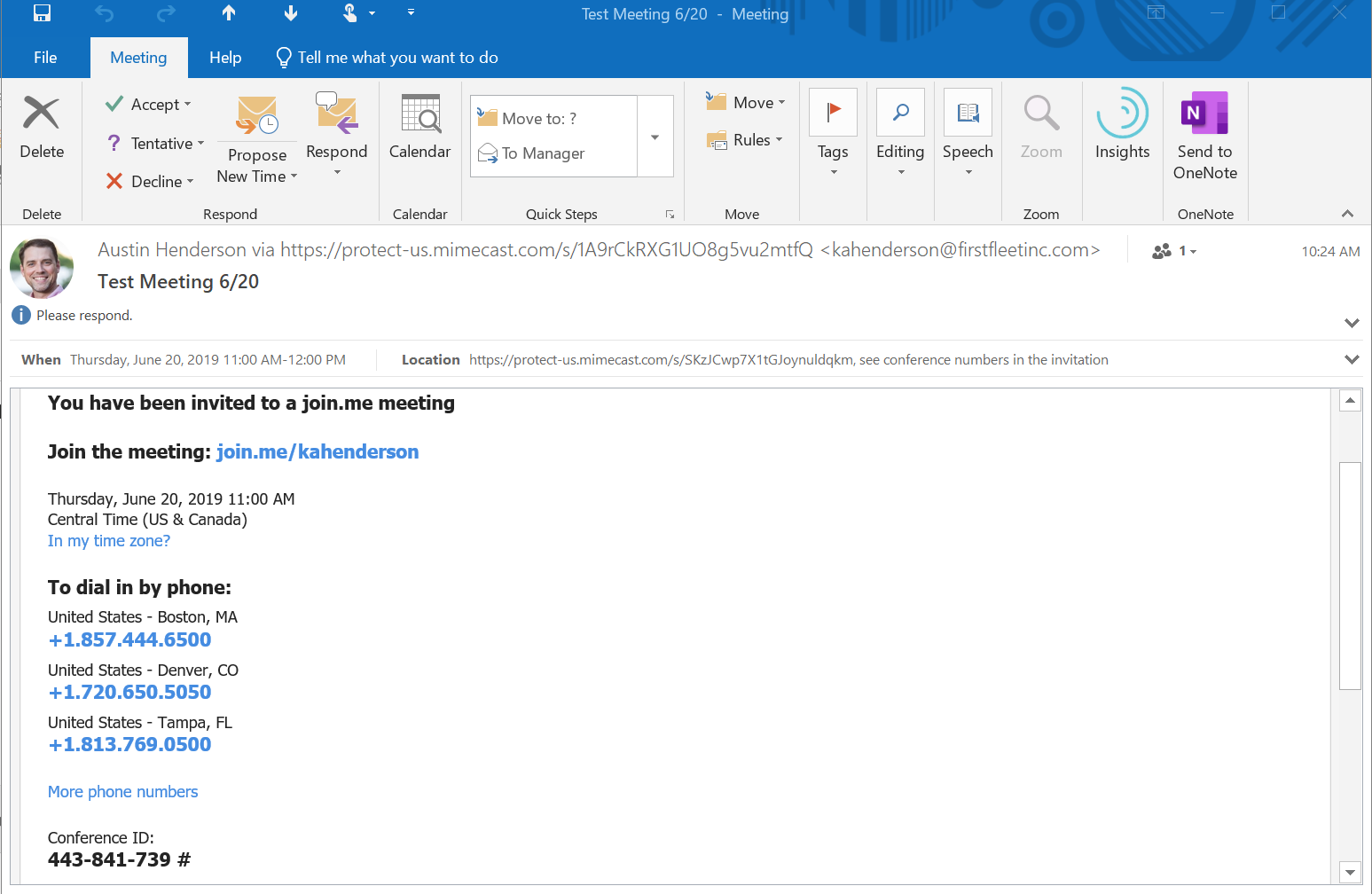Open the Editing search group
This screenshot has height=894, width=1372.
pos(900,131)
